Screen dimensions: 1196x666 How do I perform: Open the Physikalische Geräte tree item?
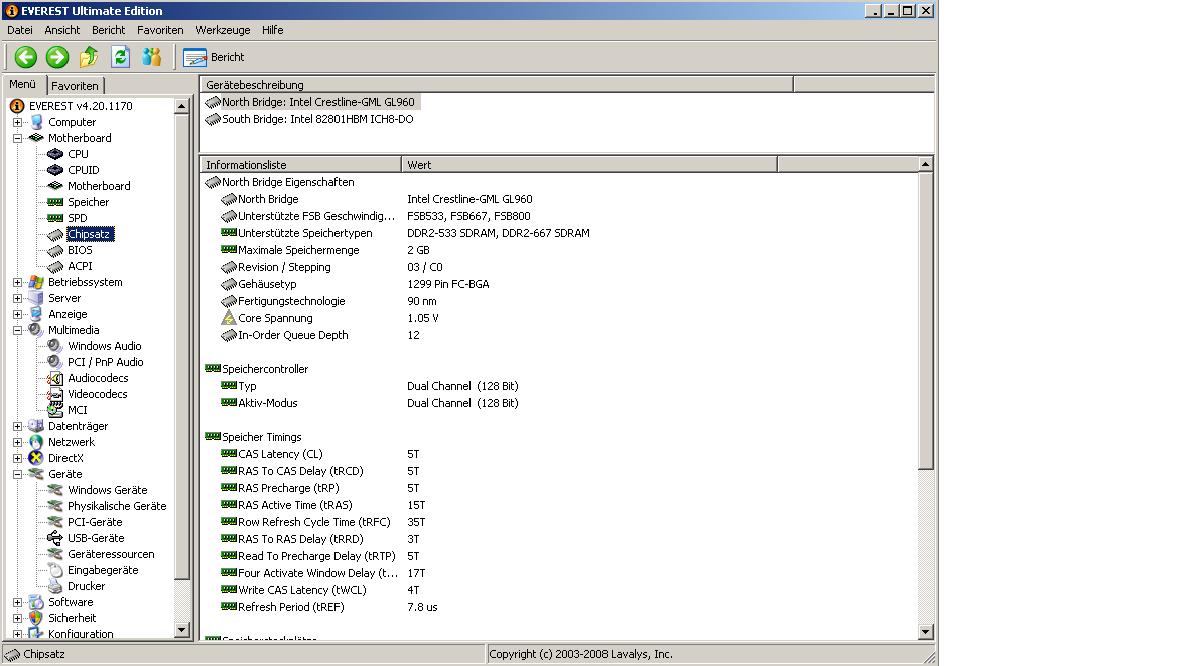pos(117,507)
